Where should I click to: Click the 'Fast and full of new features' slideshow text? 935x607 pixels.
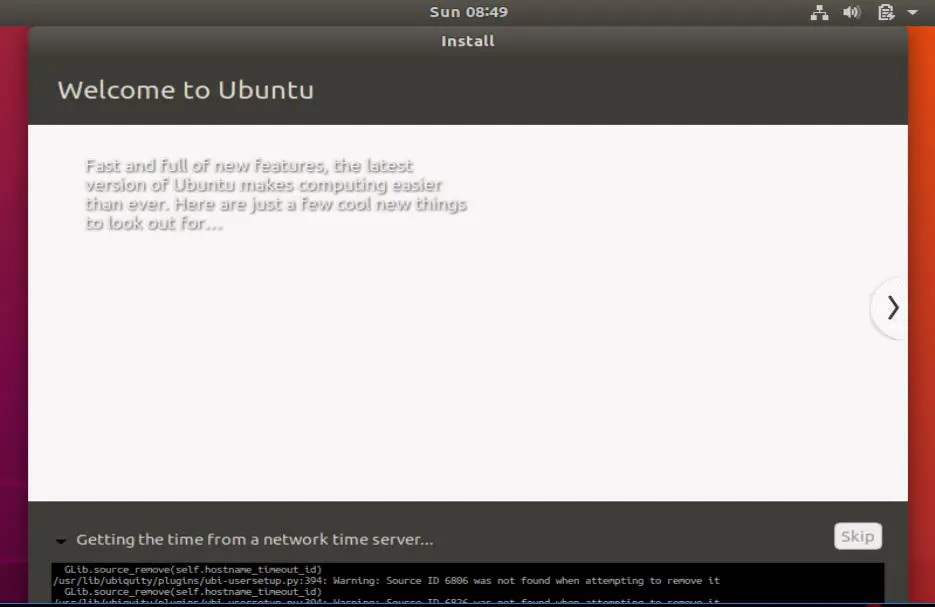tap(275, 194)
